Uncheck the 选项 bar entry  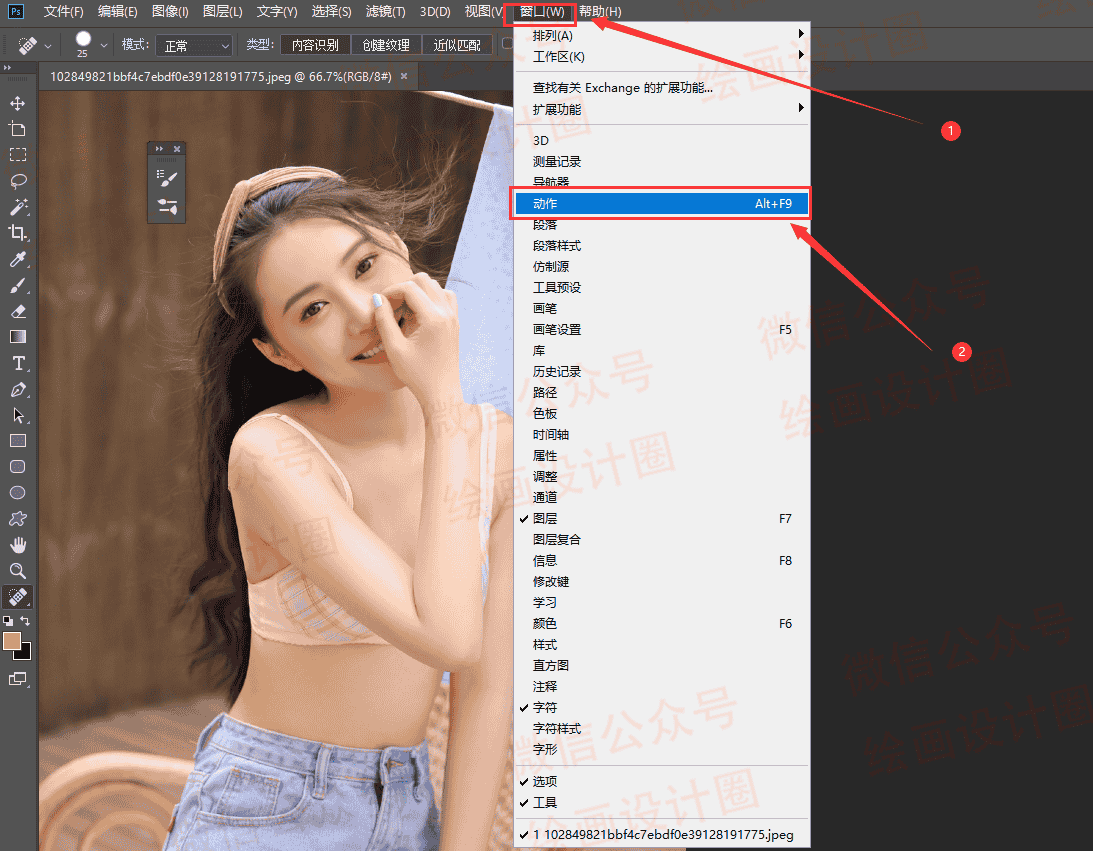click(661, 781)
